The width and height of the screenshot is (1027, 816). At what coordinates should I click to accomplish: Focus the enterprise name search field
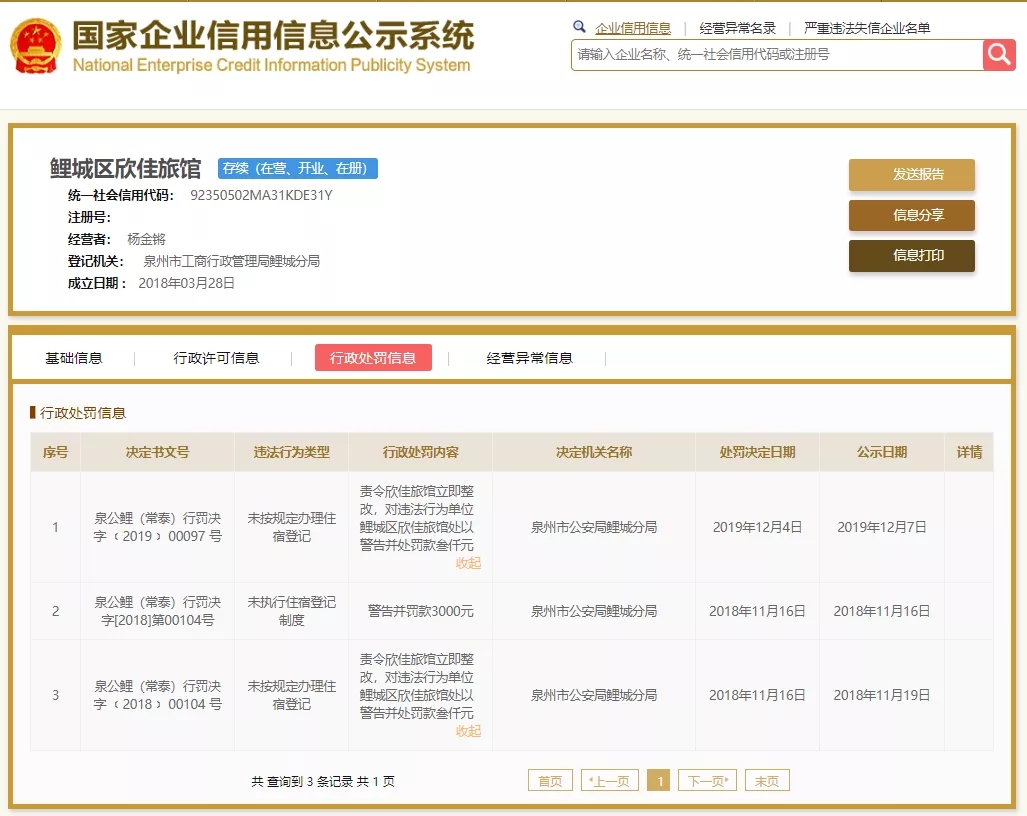pos(777,54)
